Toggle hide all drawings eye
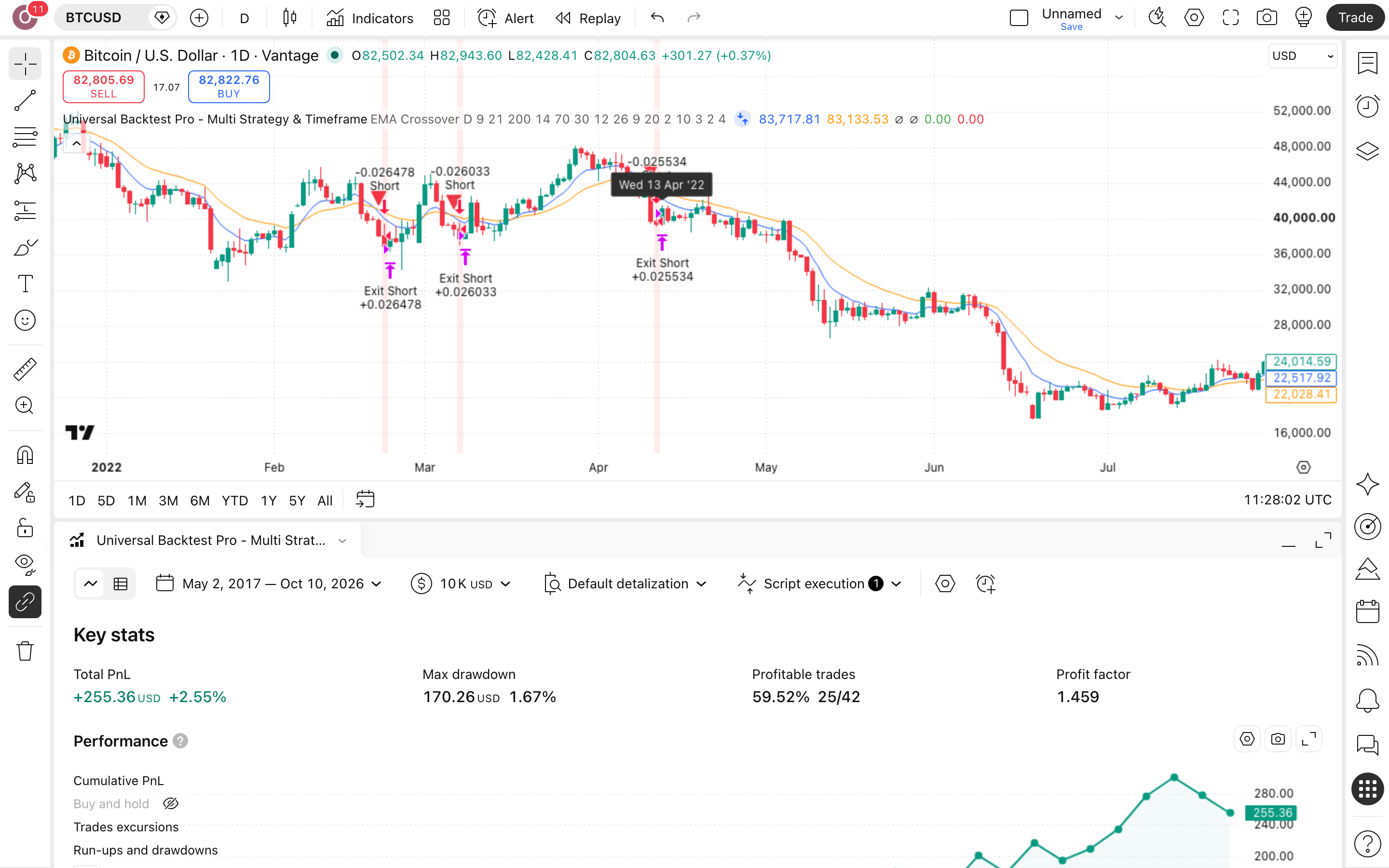 25,565
